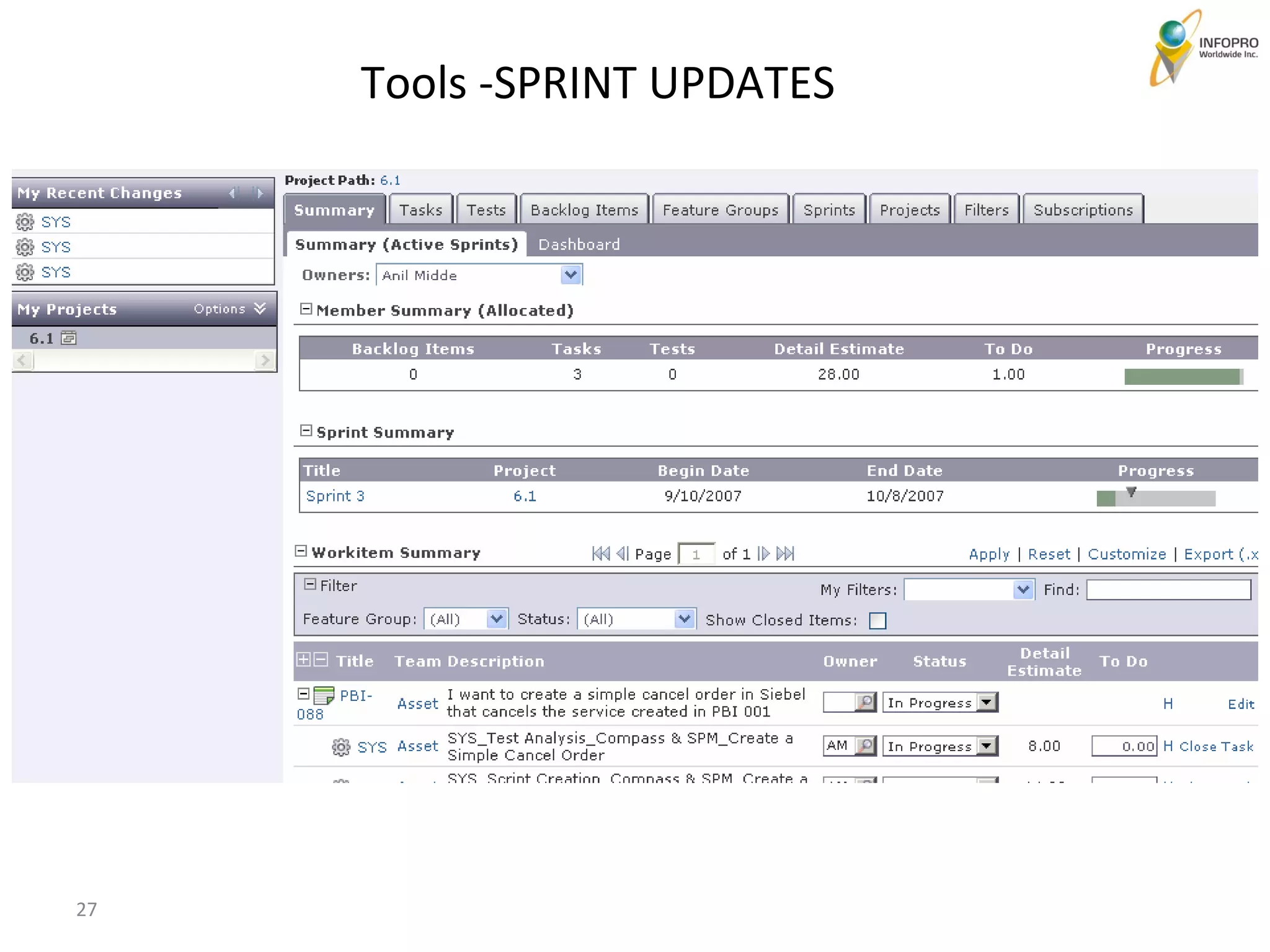The width and height of the screenshot is (1270, 952).
Task: Click gear icon of first SYS recent change
Action: (25, 222)
